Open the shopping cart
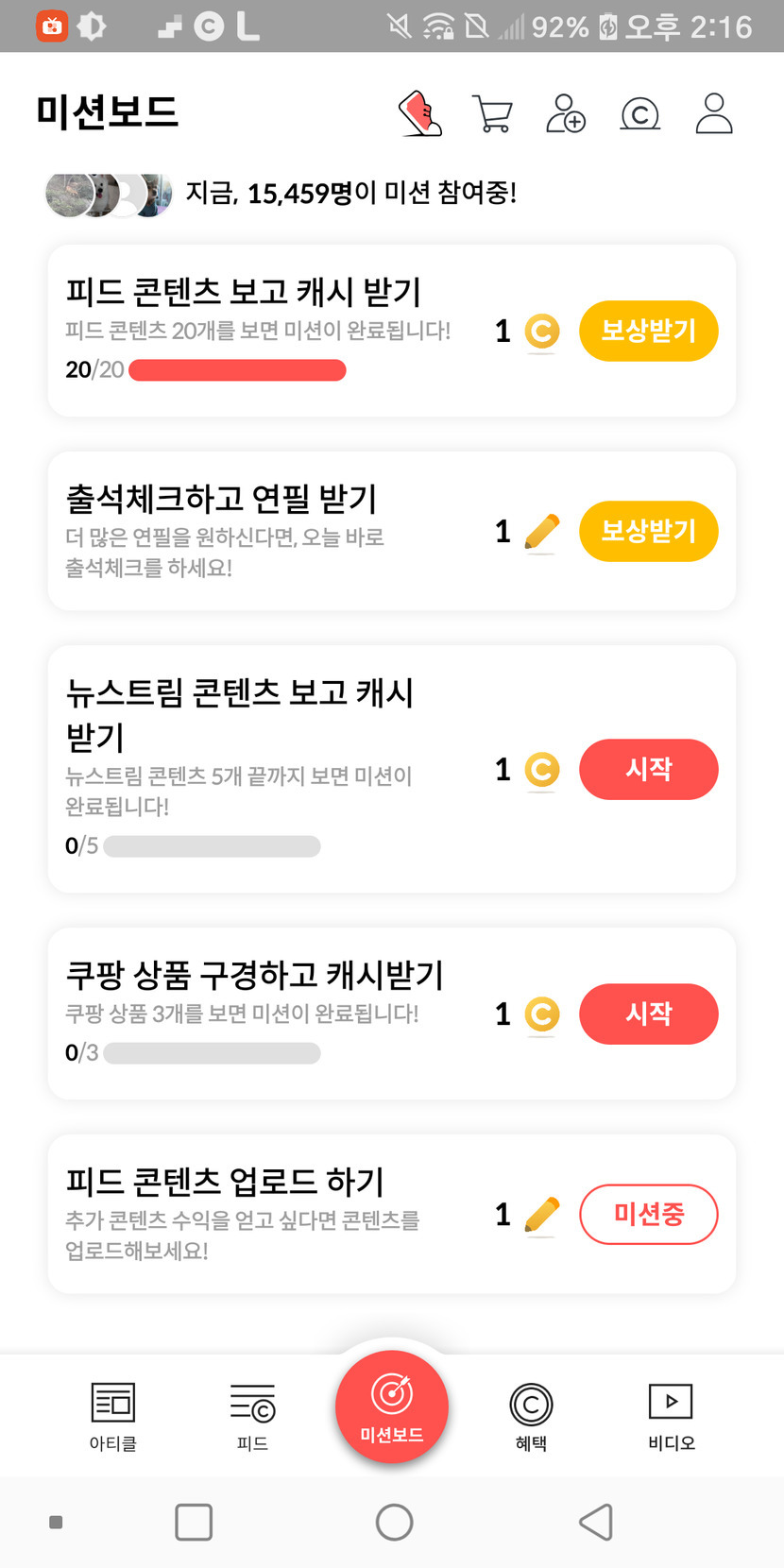The height and width of the screenshot is (1568, 784). [492, 113]
